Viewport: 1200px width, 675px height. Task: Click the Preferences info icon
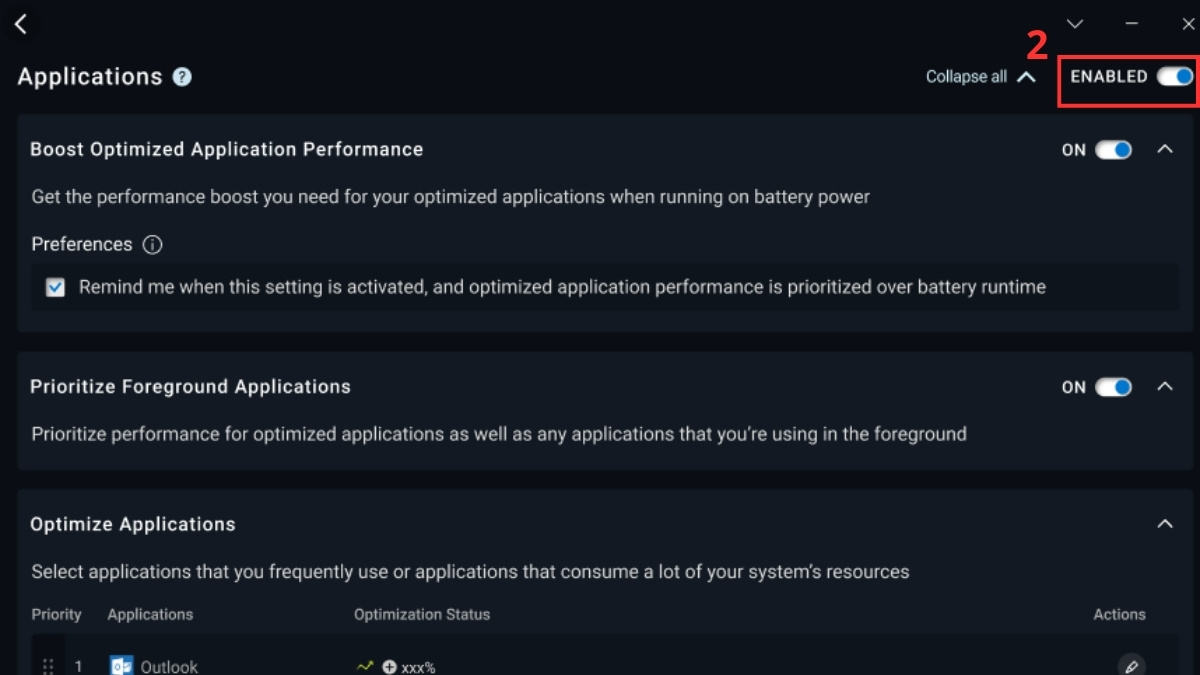(x=152, y=245)
